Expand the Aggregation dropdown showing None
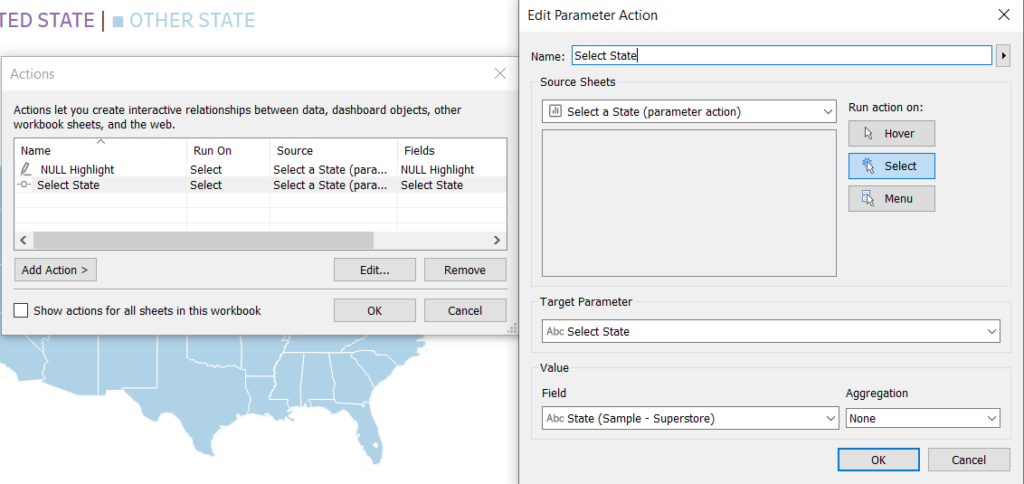Image resolution: width=1024 pixels, height=484 pixels. (x=923, y=418)
